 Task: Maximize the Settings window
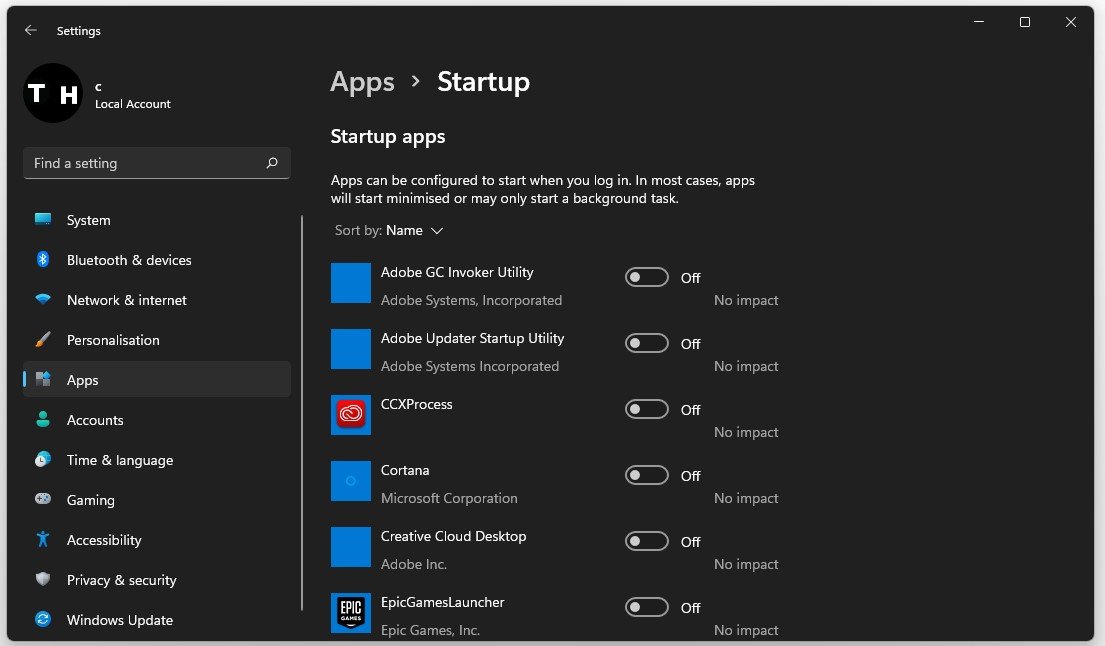click(1025, 22)
